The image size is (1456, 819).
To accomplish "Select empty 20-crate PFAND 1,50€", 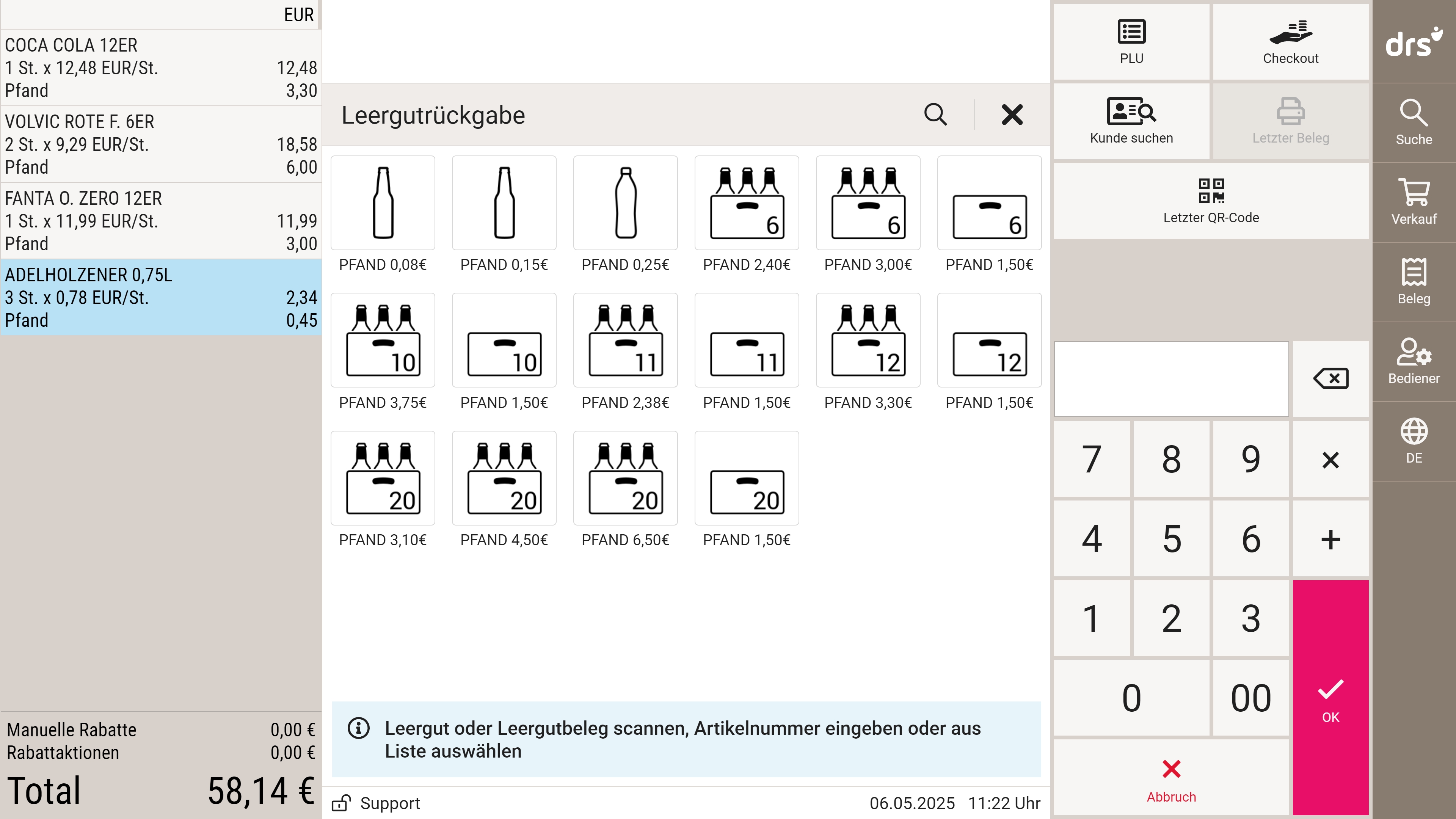I will 746,478.
